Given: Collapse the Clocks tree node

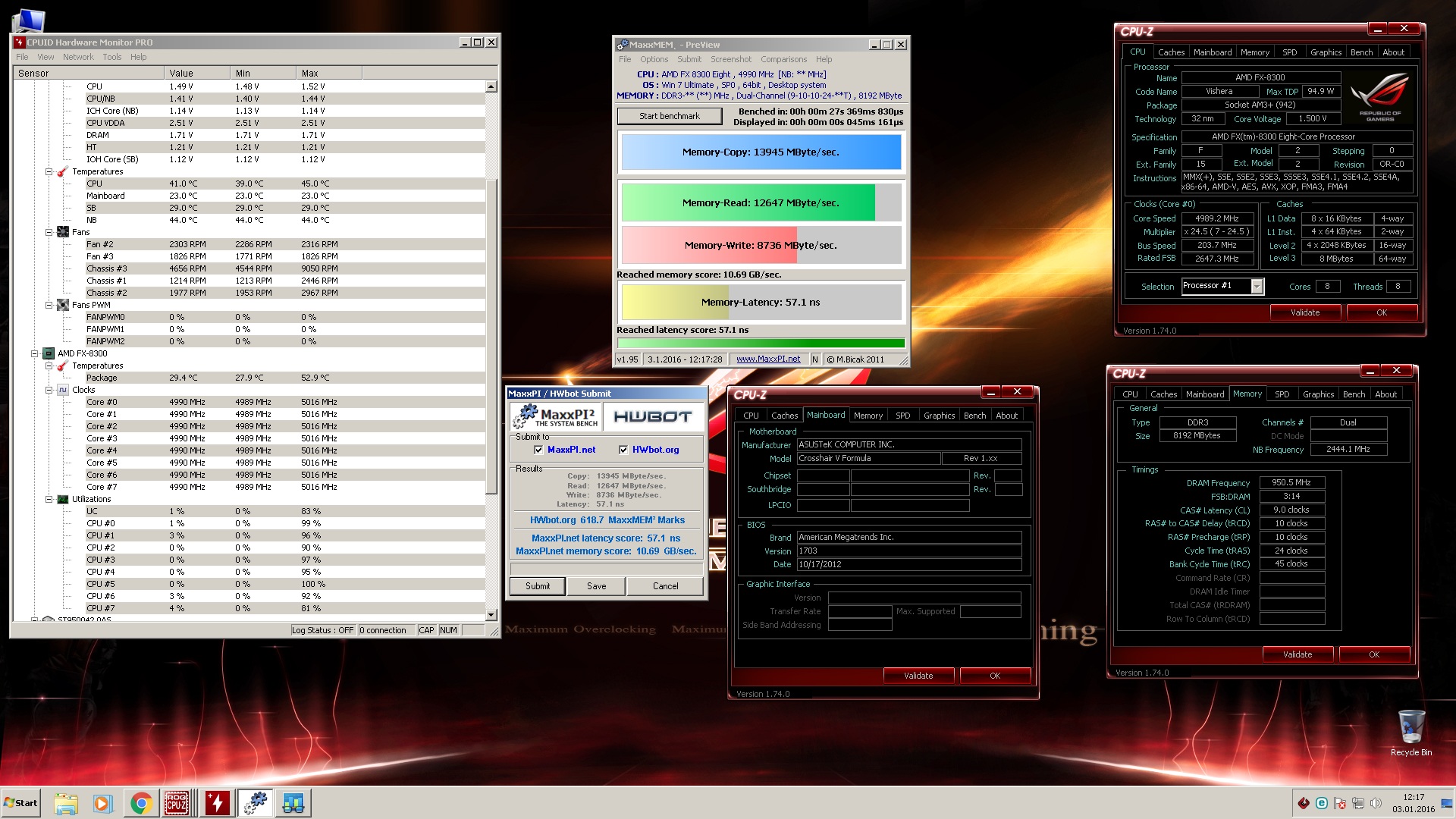Looking at the screenshot, I should [x=49, y=390].
